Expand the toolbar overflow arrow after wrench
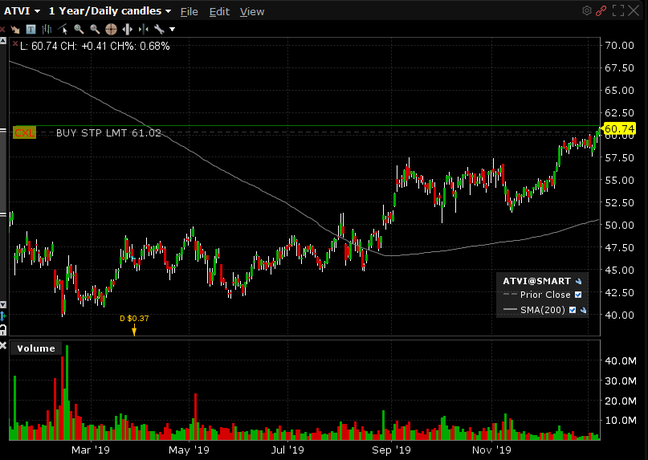This screenshot has height=460, width=648. pos(172,29)
